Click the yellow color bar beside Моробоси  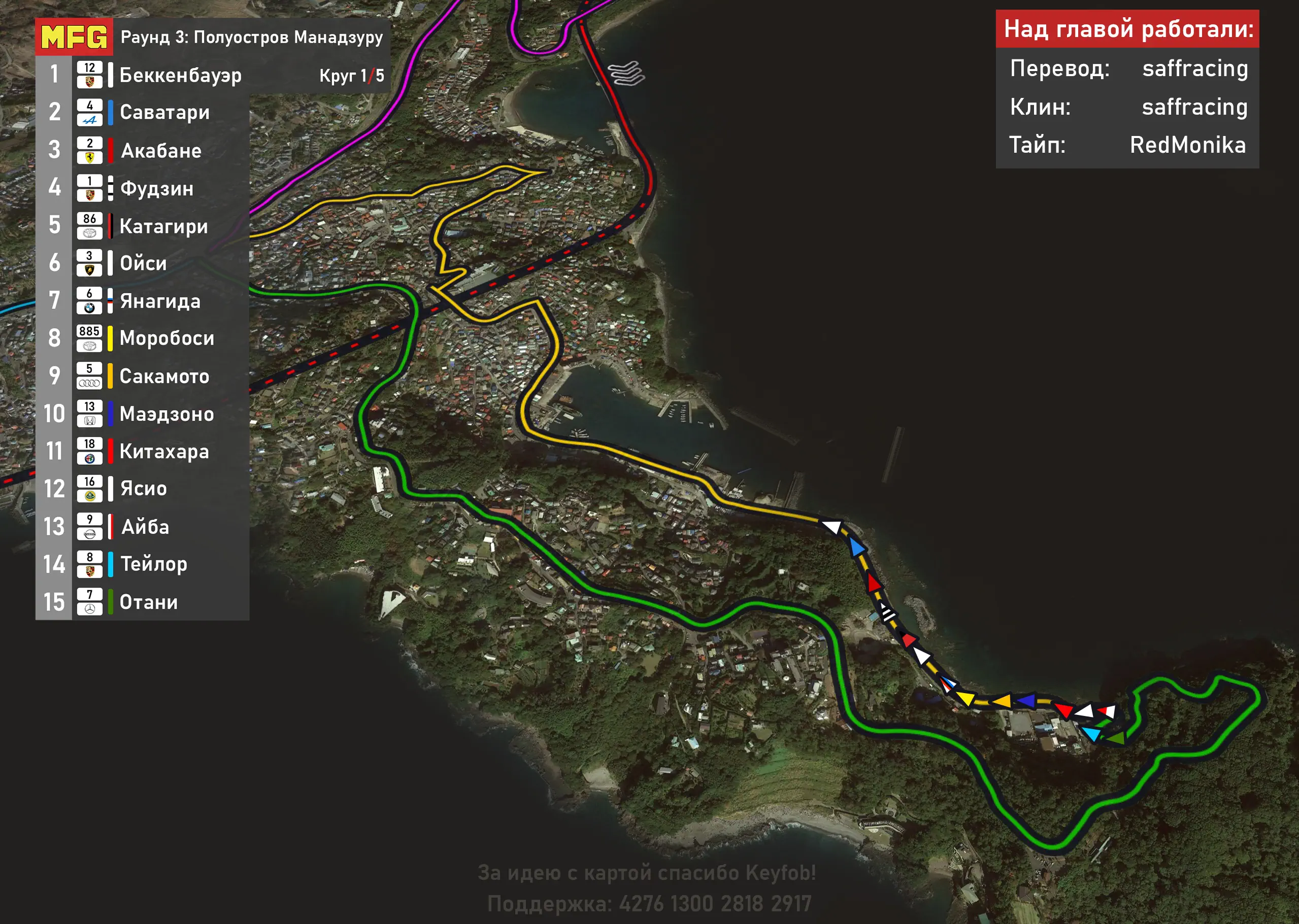click(110, 338)
